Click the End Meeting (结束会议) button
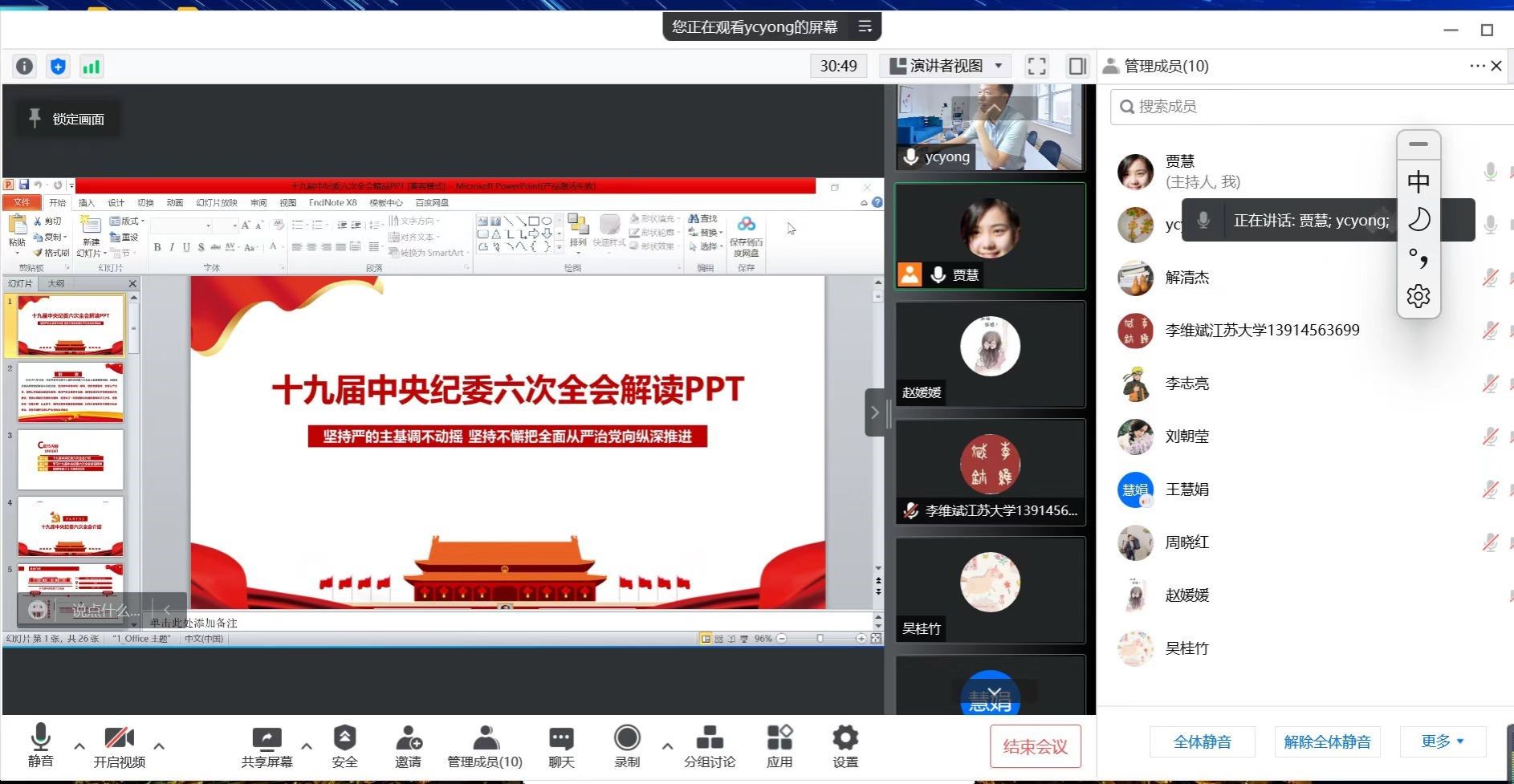Viewport: 1514px width, 784px height. [1035, 746]
